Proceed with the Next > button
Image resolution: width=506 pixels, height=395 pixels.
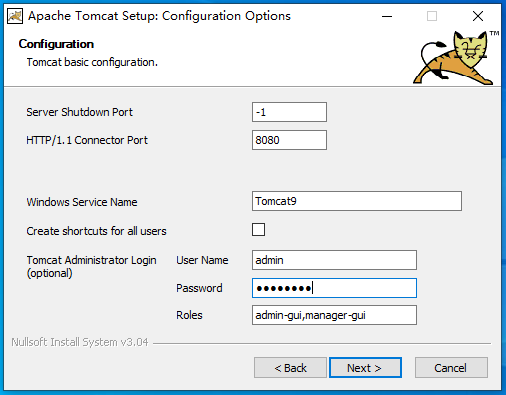pos(365,368)
